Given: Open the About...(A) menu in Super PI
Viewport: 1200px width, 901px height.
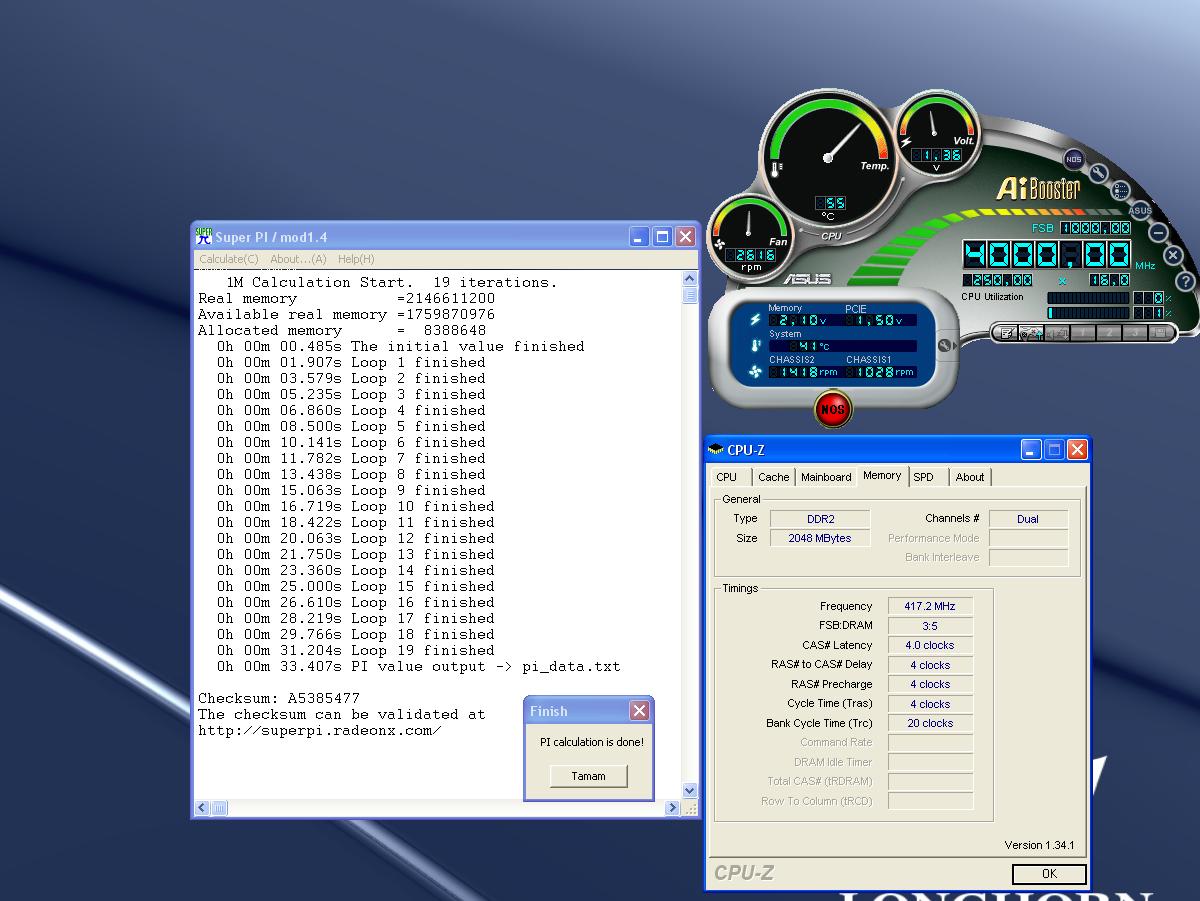Looking at the screenshot, I should (298, 259).
